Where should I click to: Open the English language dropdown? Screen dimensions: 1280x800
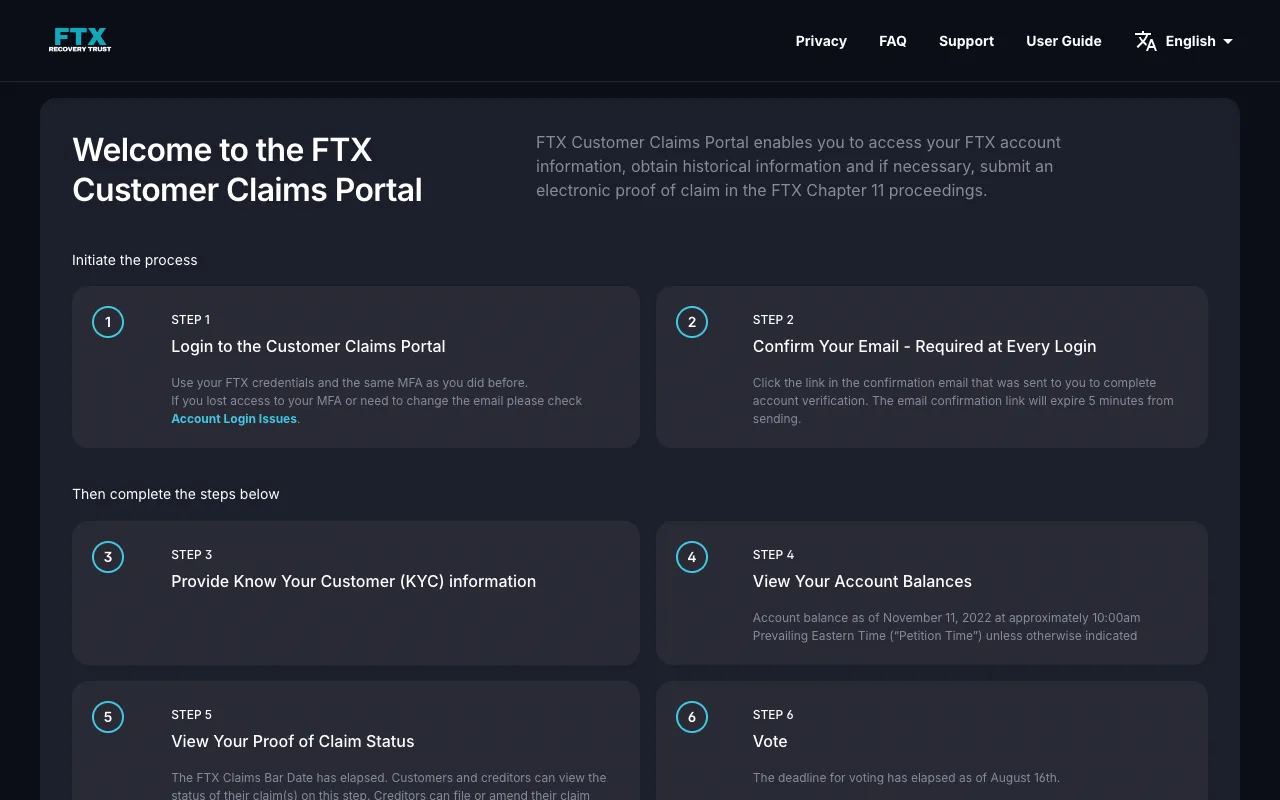[x=1190, y=41]
